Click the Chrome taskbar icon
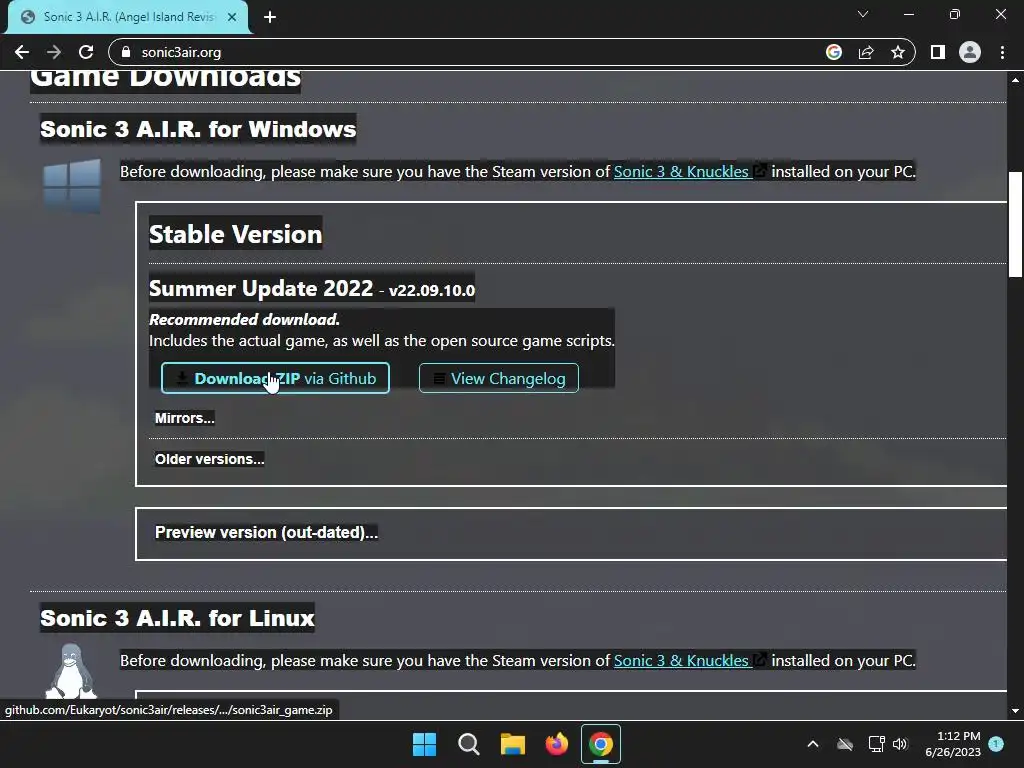1024x768 pixels. coord(601,744)
